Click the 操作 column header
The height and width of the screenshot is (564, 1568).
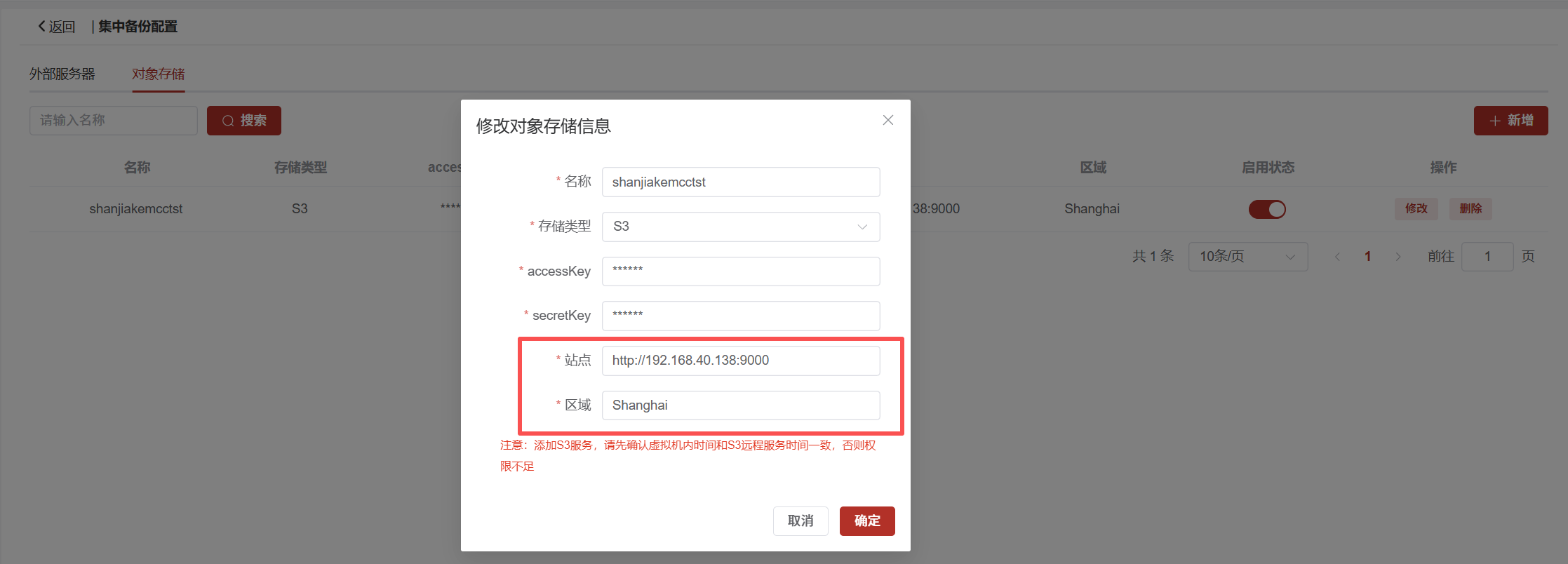(x=1443, y=168)
